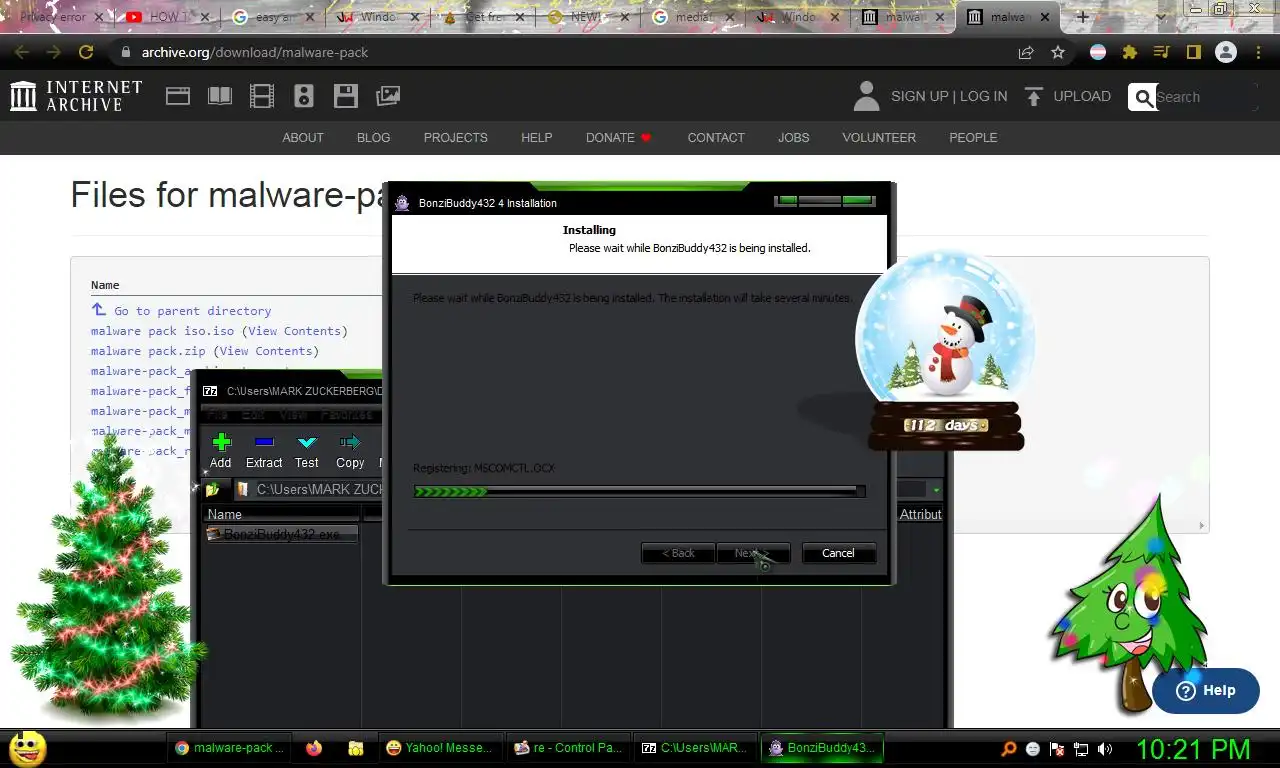Open the PROJECTS menu item

coord(456,137)
